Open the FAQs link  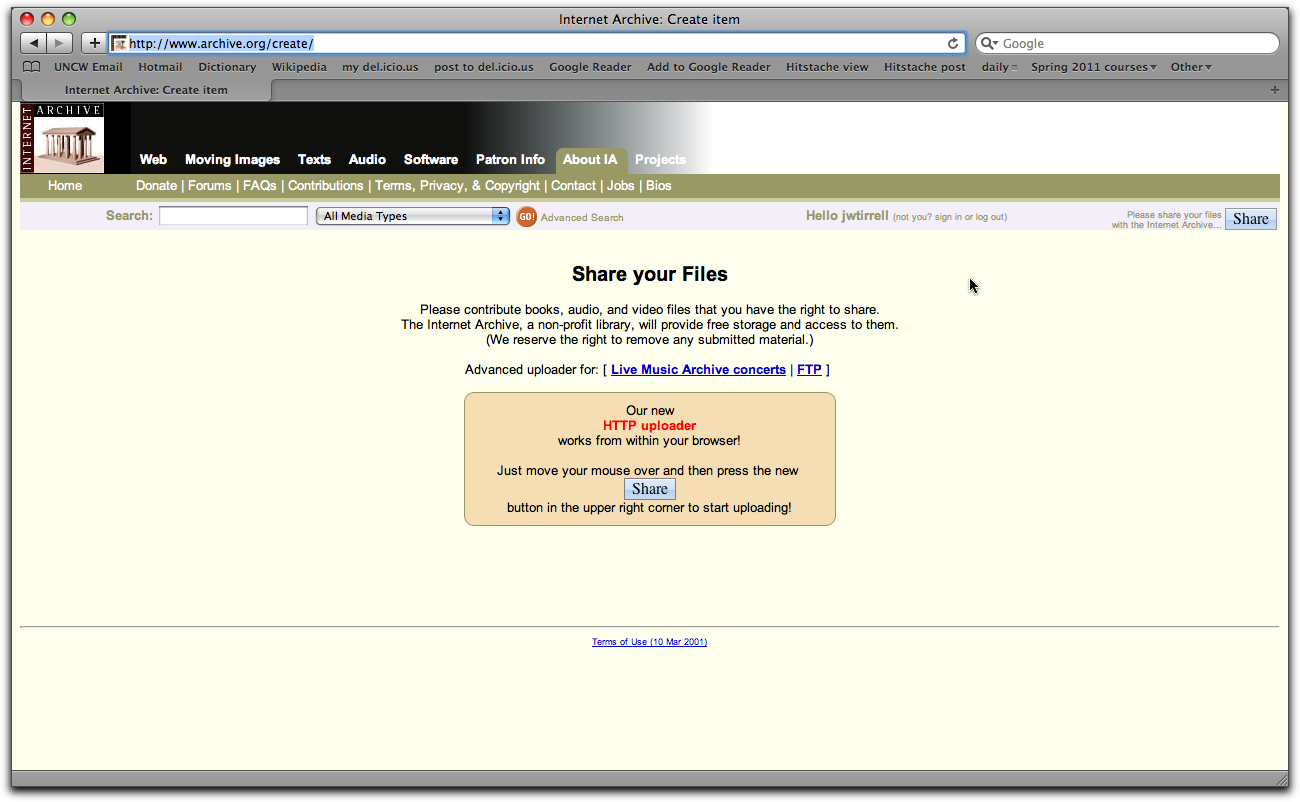(259, 186)
